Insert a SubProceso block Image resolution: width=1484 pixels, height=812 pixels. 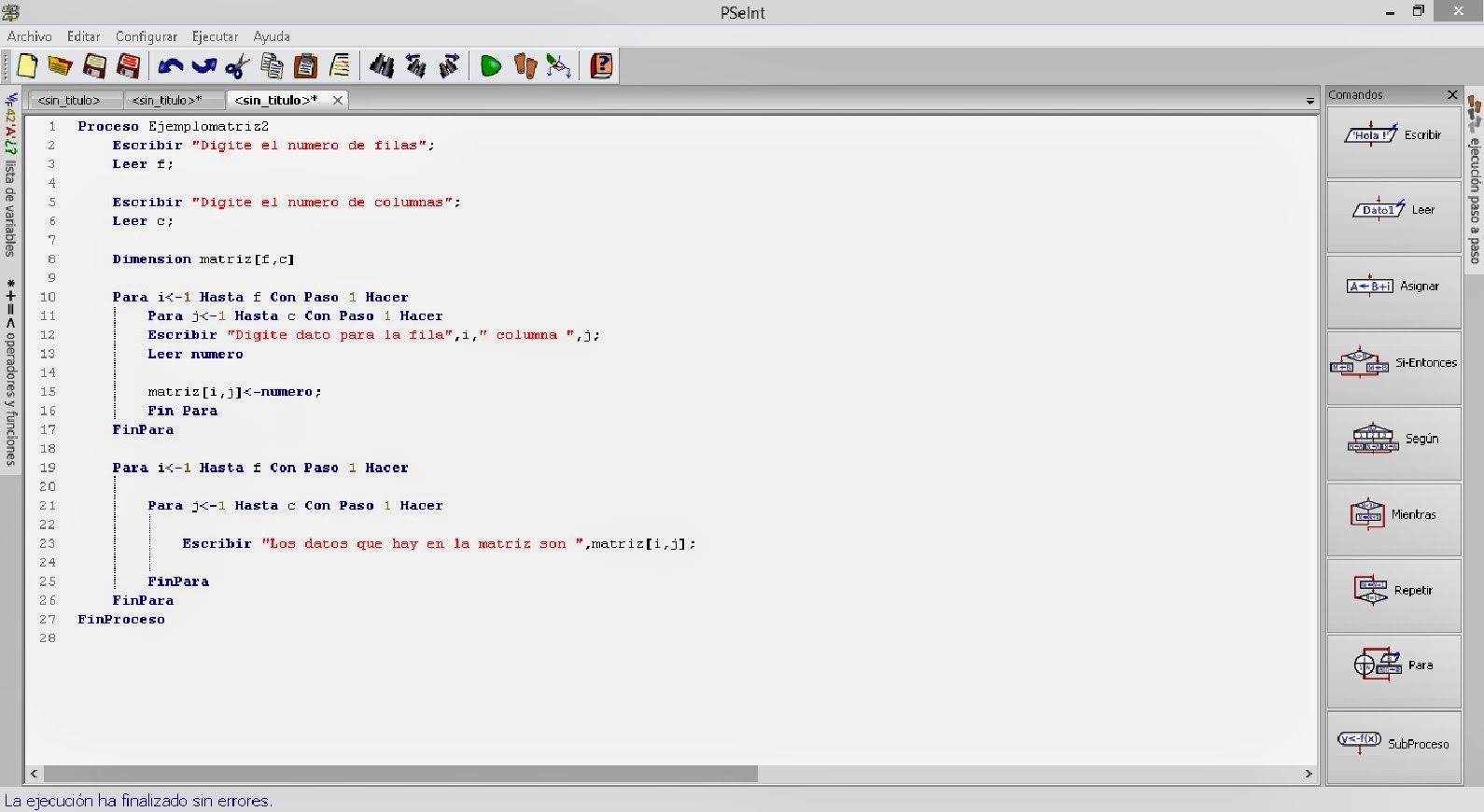tap(1393, 748)
